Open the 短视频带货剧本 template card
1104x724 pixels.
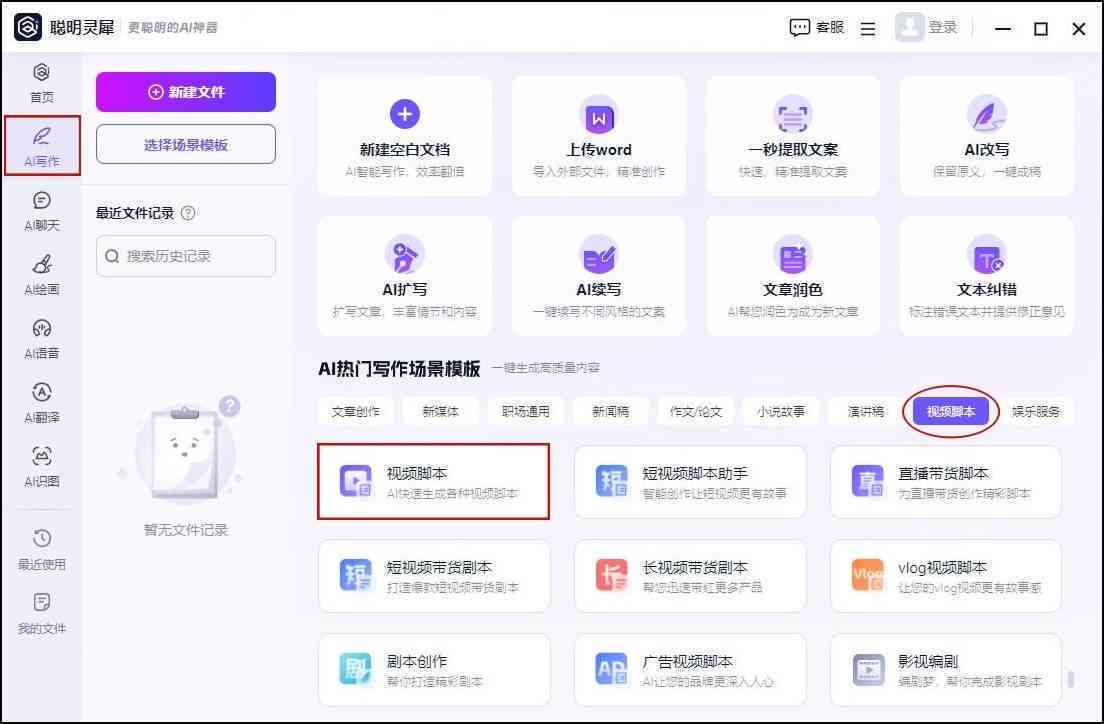pos(434,575)
